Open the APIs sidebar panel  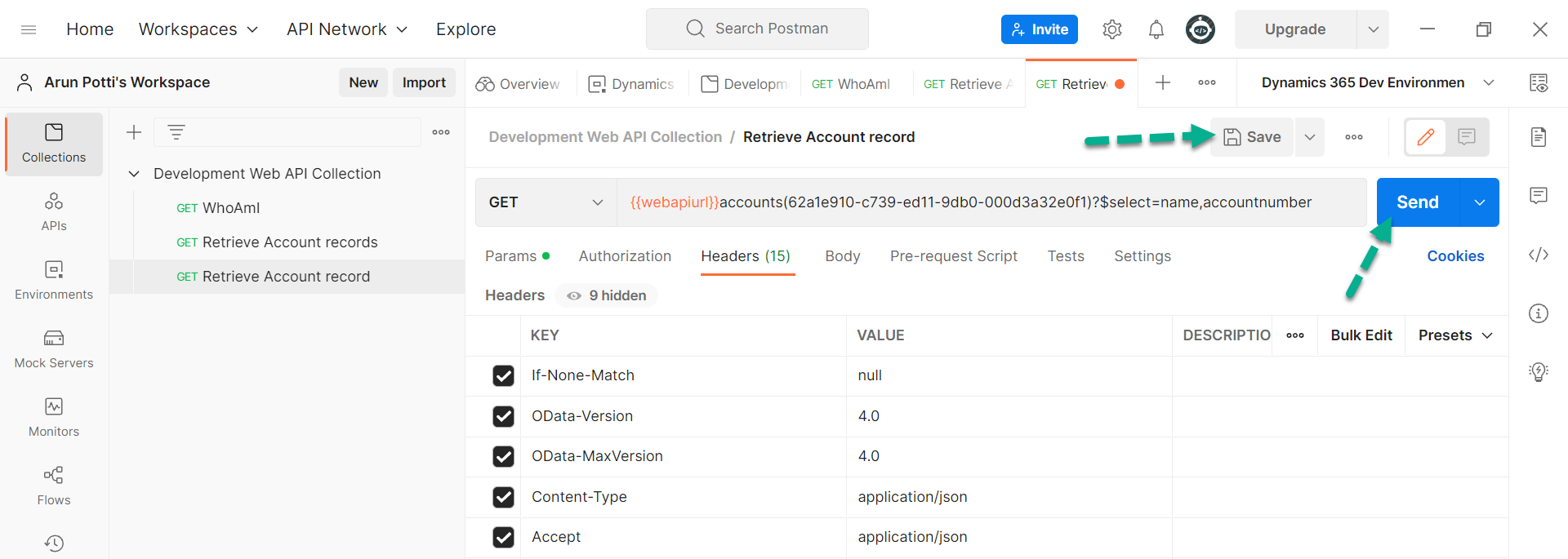(x=54, y=212)
